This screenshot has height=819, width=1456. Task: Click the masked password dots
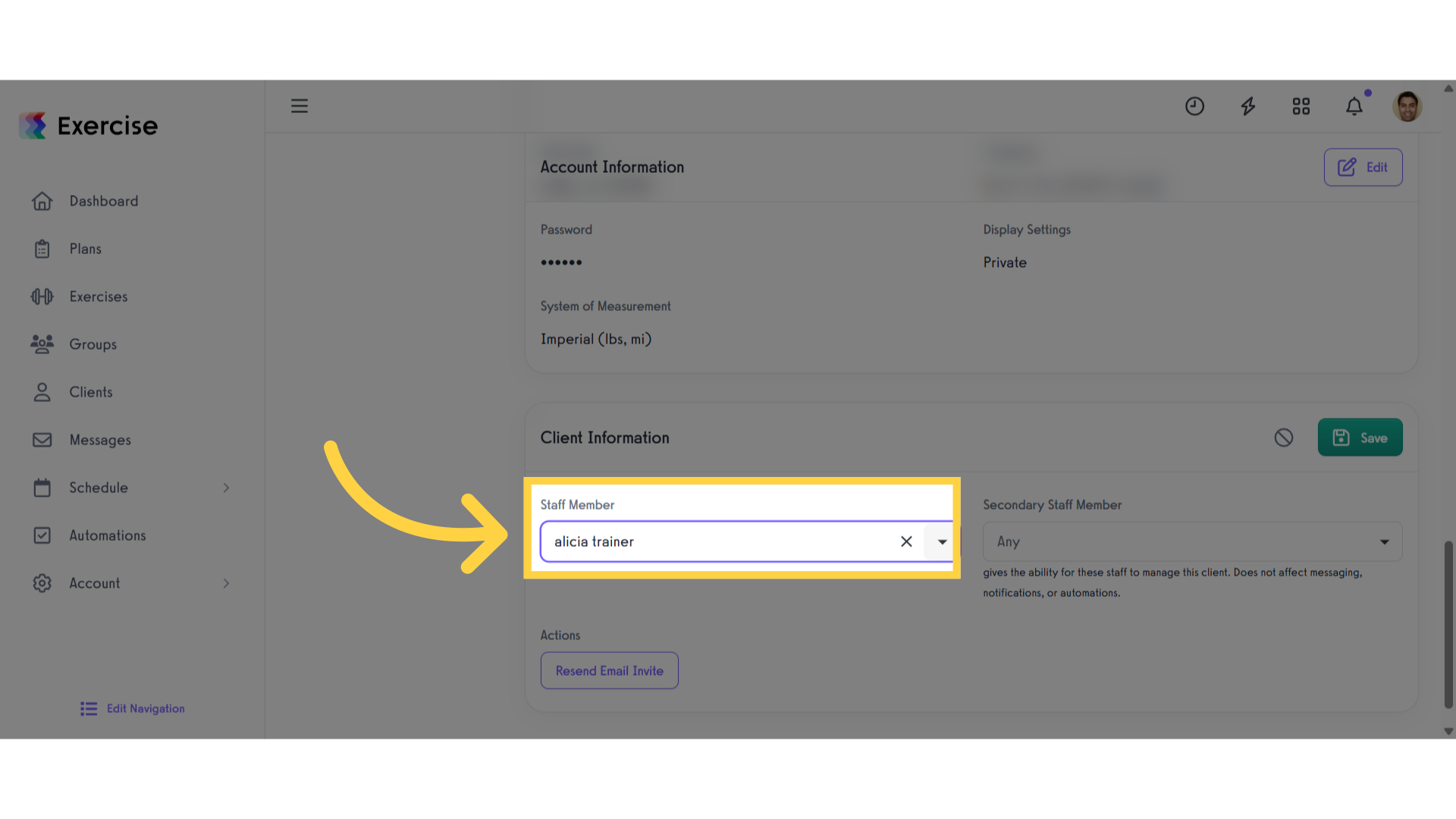point(561,262)
